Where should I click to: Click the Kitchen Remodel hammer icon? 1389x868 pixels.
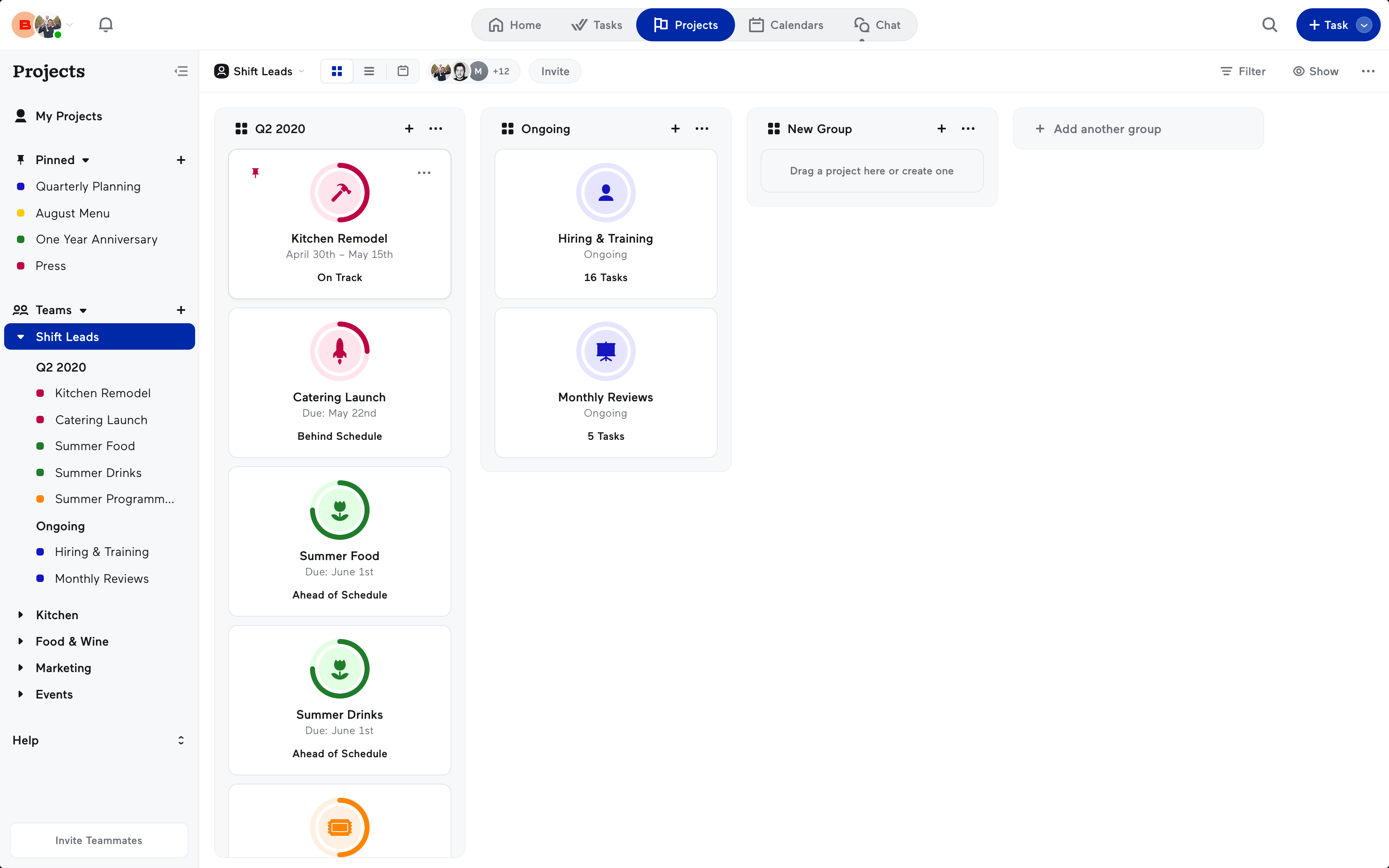[x=340, y=193]
